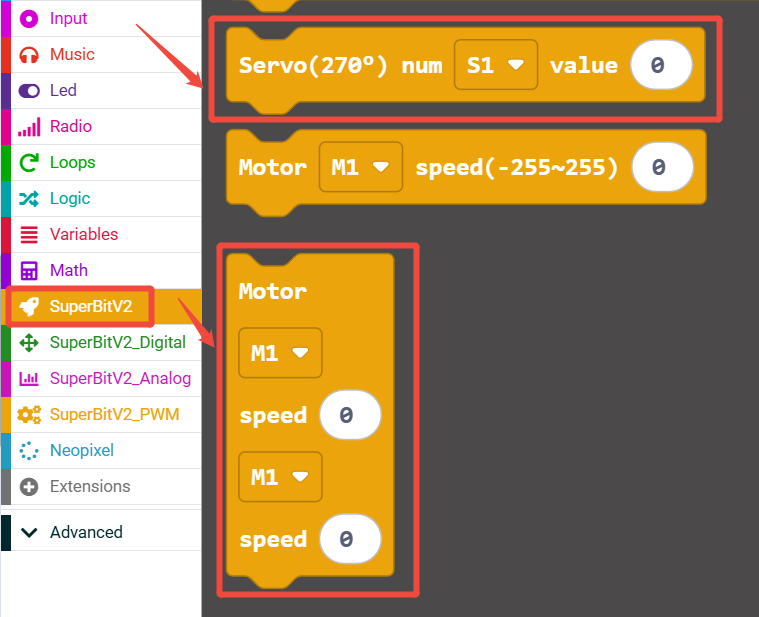
Task: Click the Extensions plus icon
Action: click(x=29, y=486)
